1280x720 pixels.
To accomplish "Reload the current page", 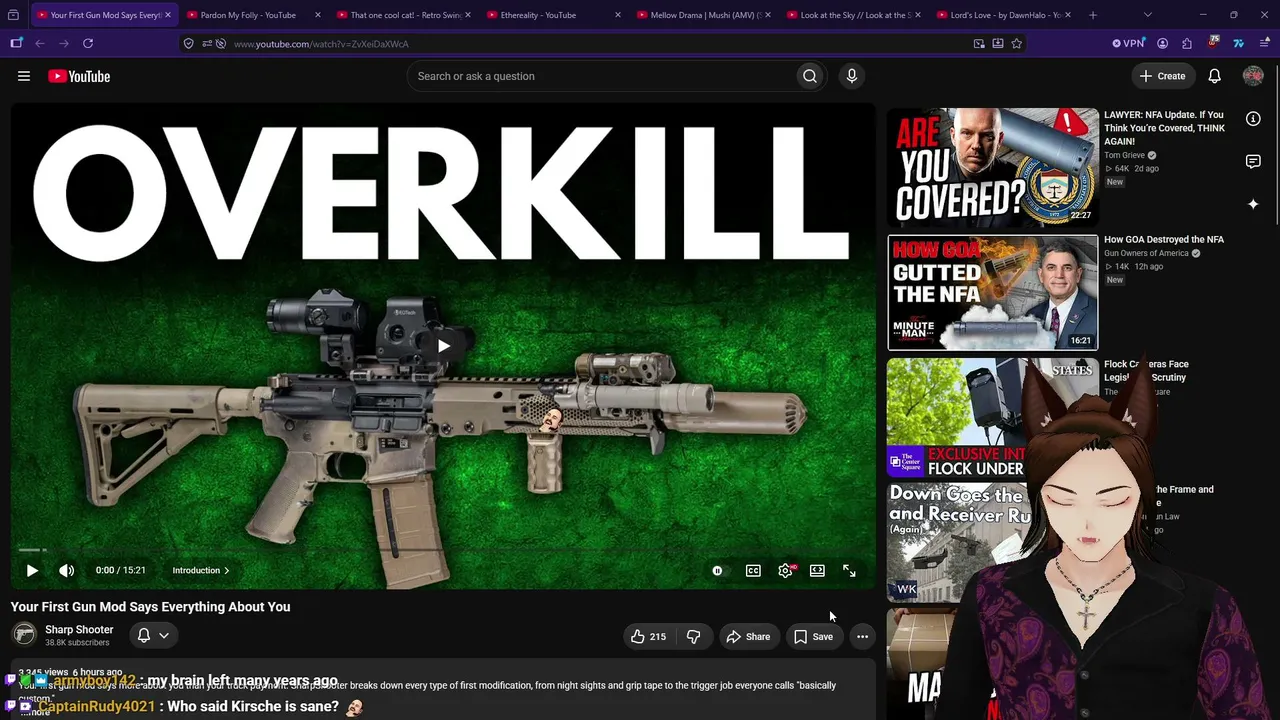I will [88, 43].
